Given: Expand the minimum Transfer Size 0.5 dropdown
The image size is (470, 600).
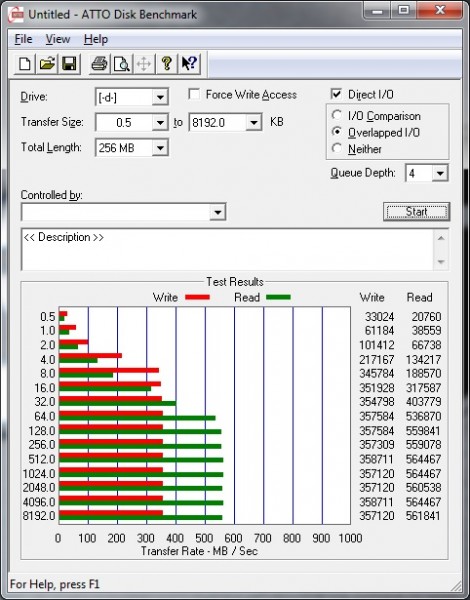Looking at the screenshot, I should click(160, 122).
